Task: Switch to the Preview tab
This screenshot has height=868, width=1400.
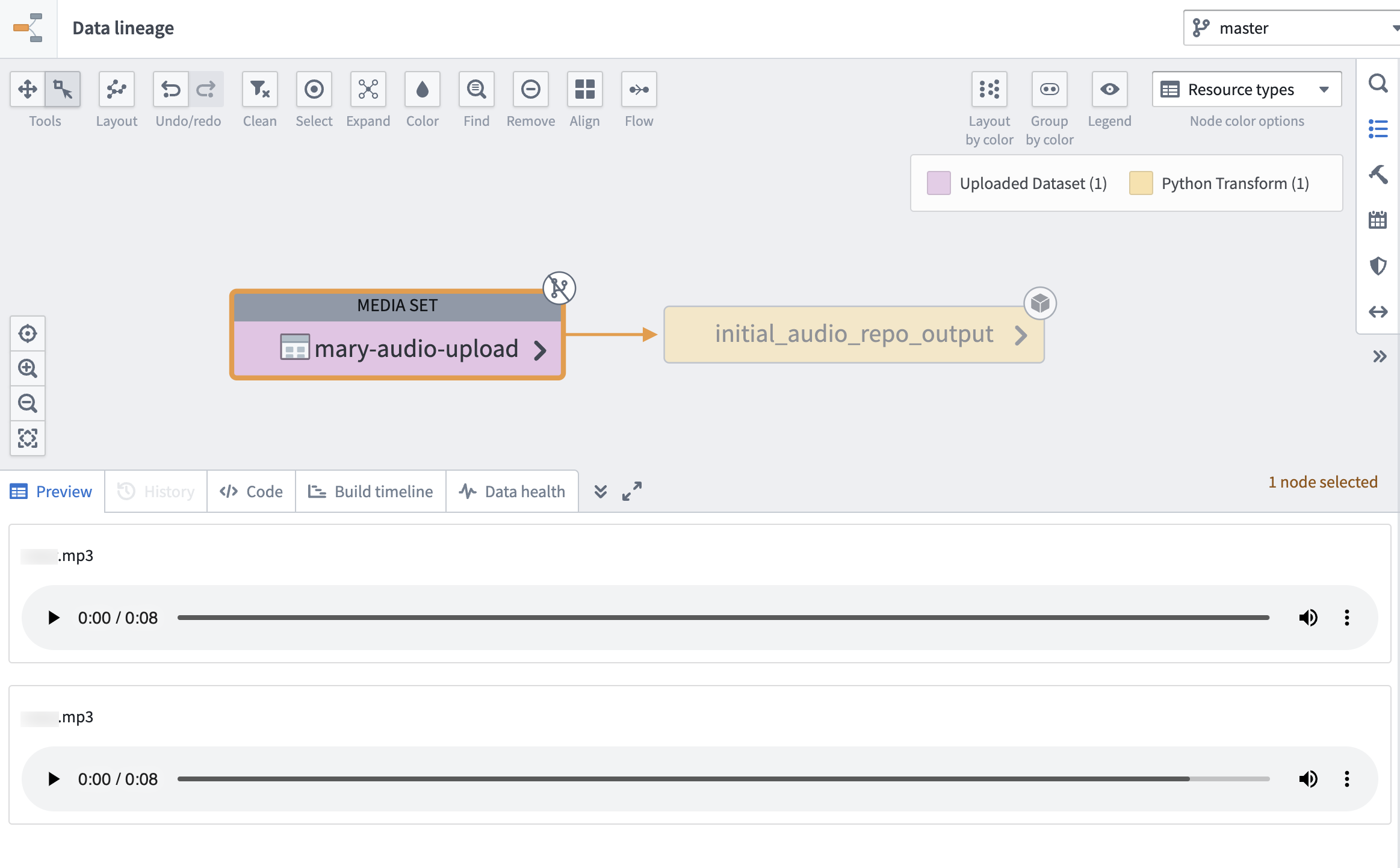Action: coord(52,492)
